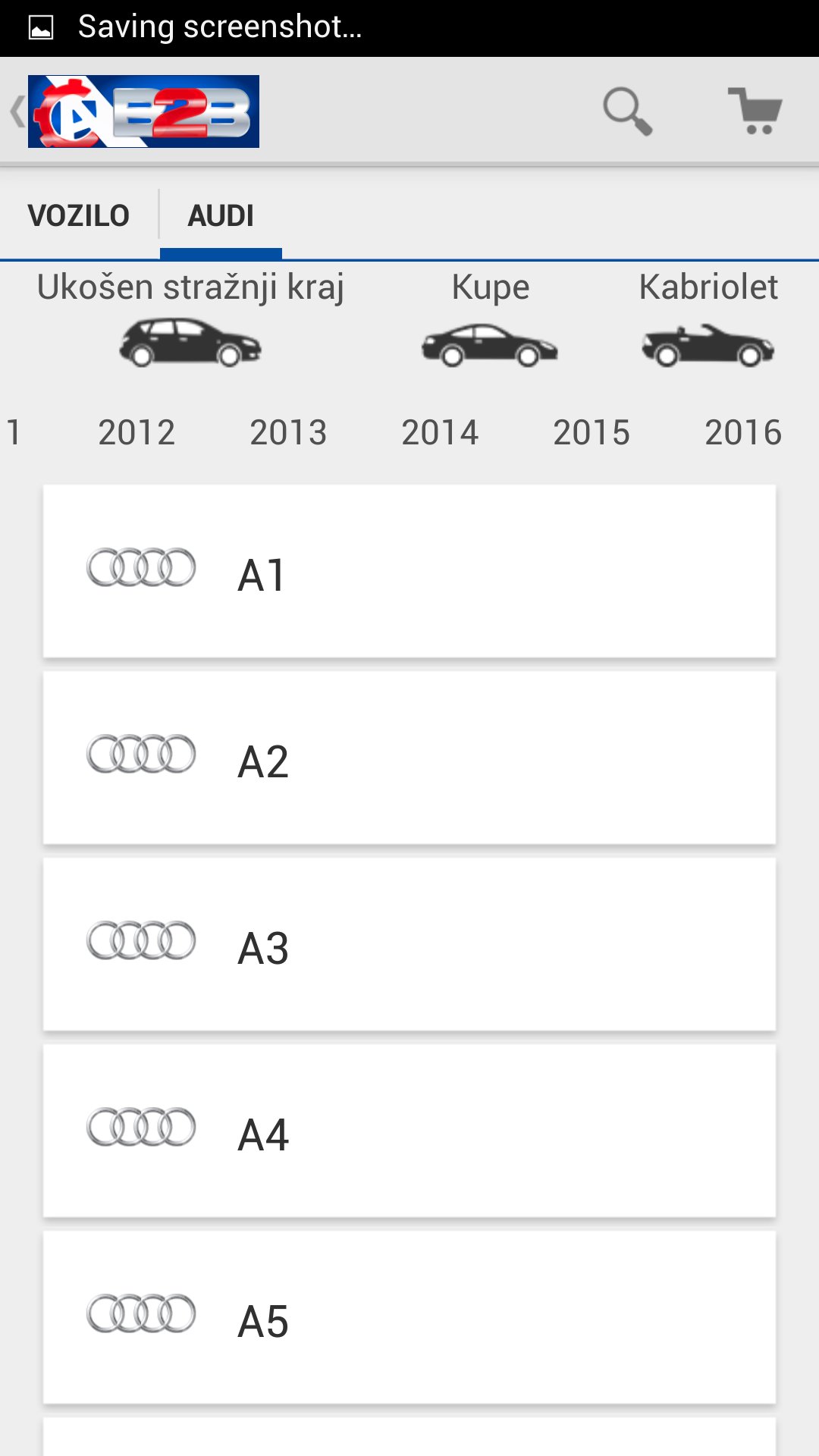Tap the Audi rings logo beside A1
The image size is (819, 1456).
point(141,567)
